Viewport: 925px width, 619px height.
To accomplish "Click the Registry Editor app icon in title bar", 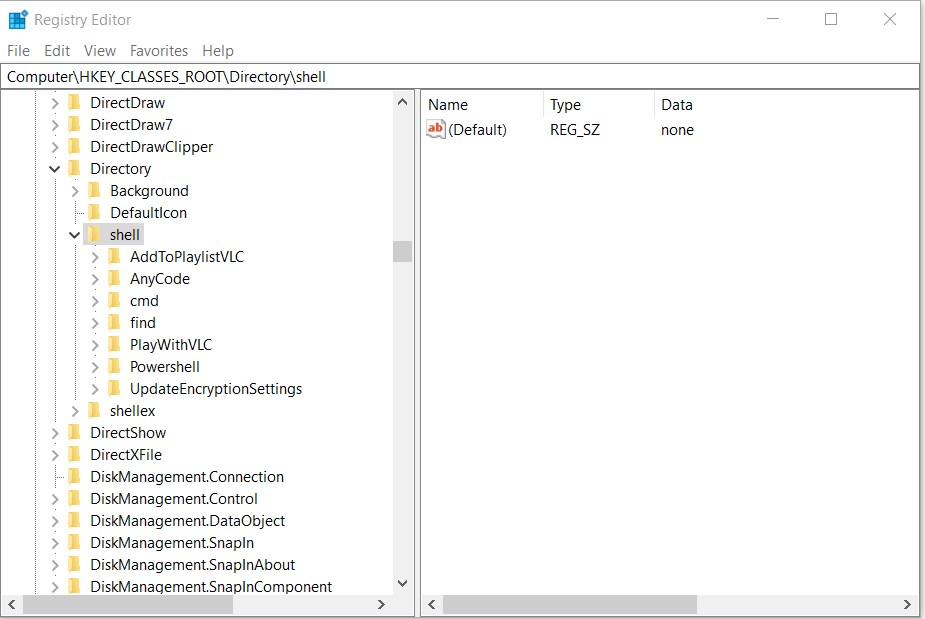I will pyautogui.click(x=17, y=20).
